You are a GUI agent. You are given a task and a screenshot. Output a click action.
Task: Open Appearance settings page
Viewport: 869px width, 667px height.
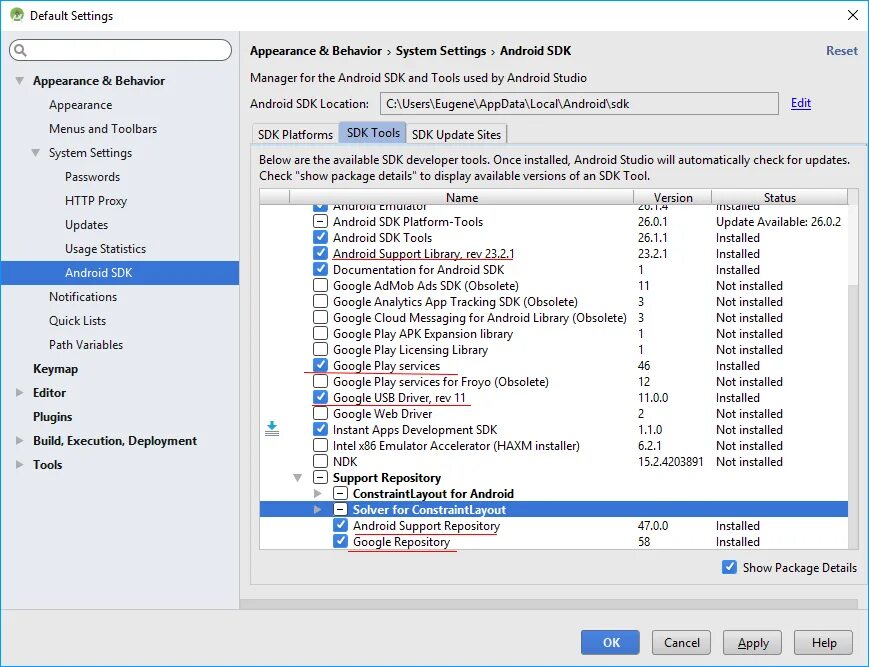(x=80, y=105)
